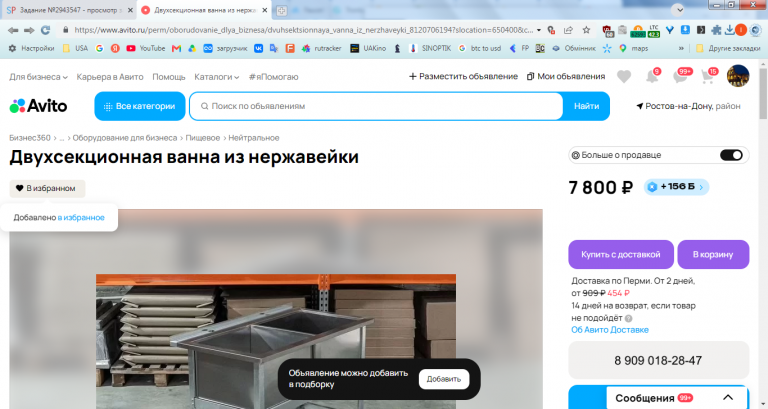Open the 'Пищевое' breadcrumb

203,138
